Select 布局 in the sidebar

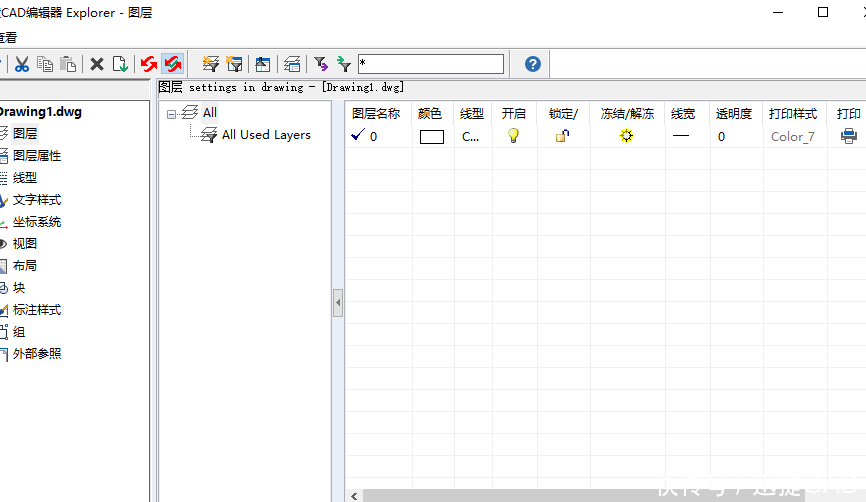(25, 266)
